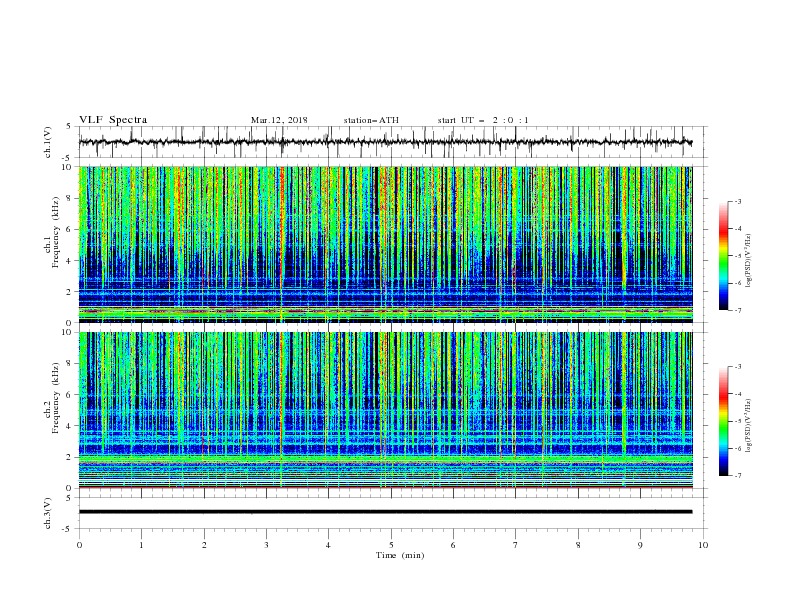Click inside the ch.2 spectrogram panel
792x612 pixels.
coord(385,410)
